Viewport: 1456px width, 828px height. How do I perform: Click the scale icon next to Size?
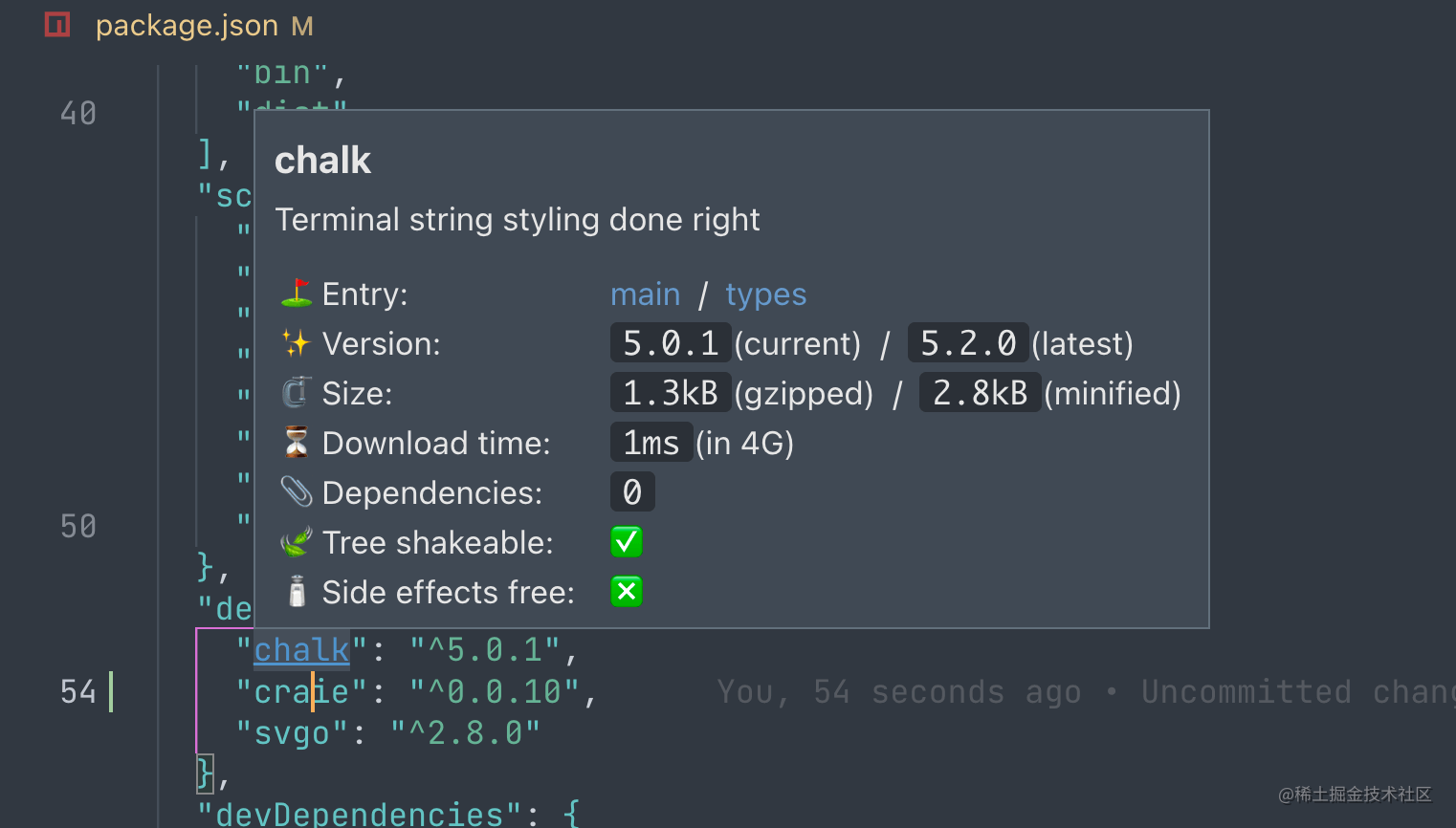tap(295, 393)
